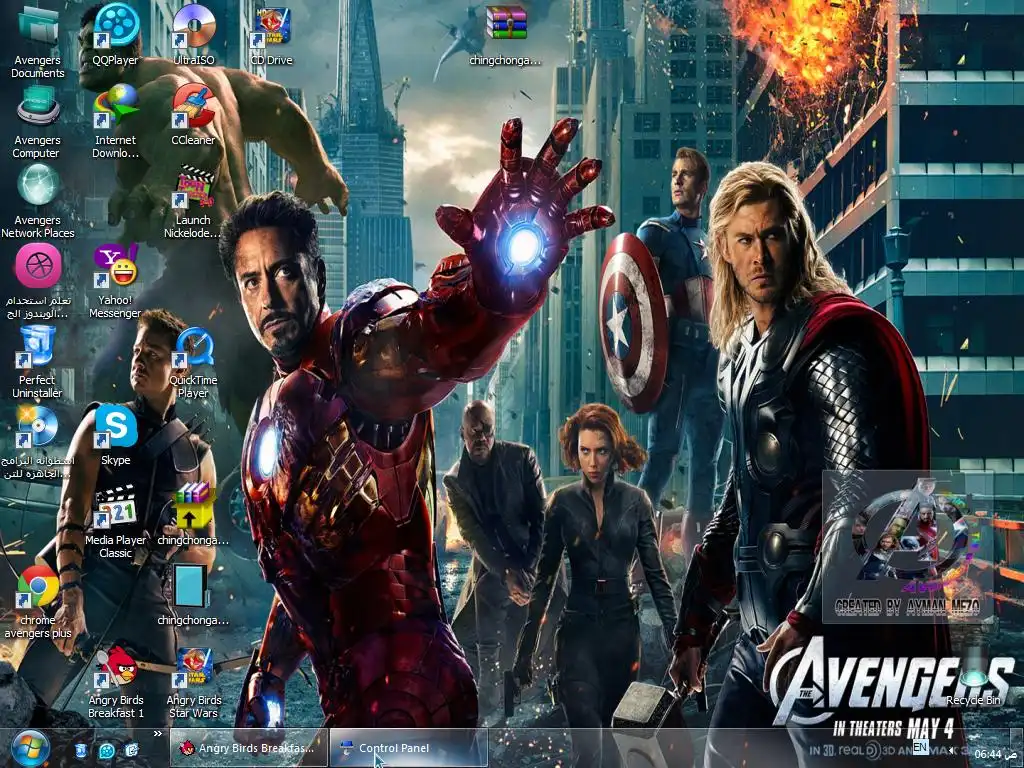Select the chingchonga yellow box archive icon
The image size is (1024, 768).
tap(194, 515)
